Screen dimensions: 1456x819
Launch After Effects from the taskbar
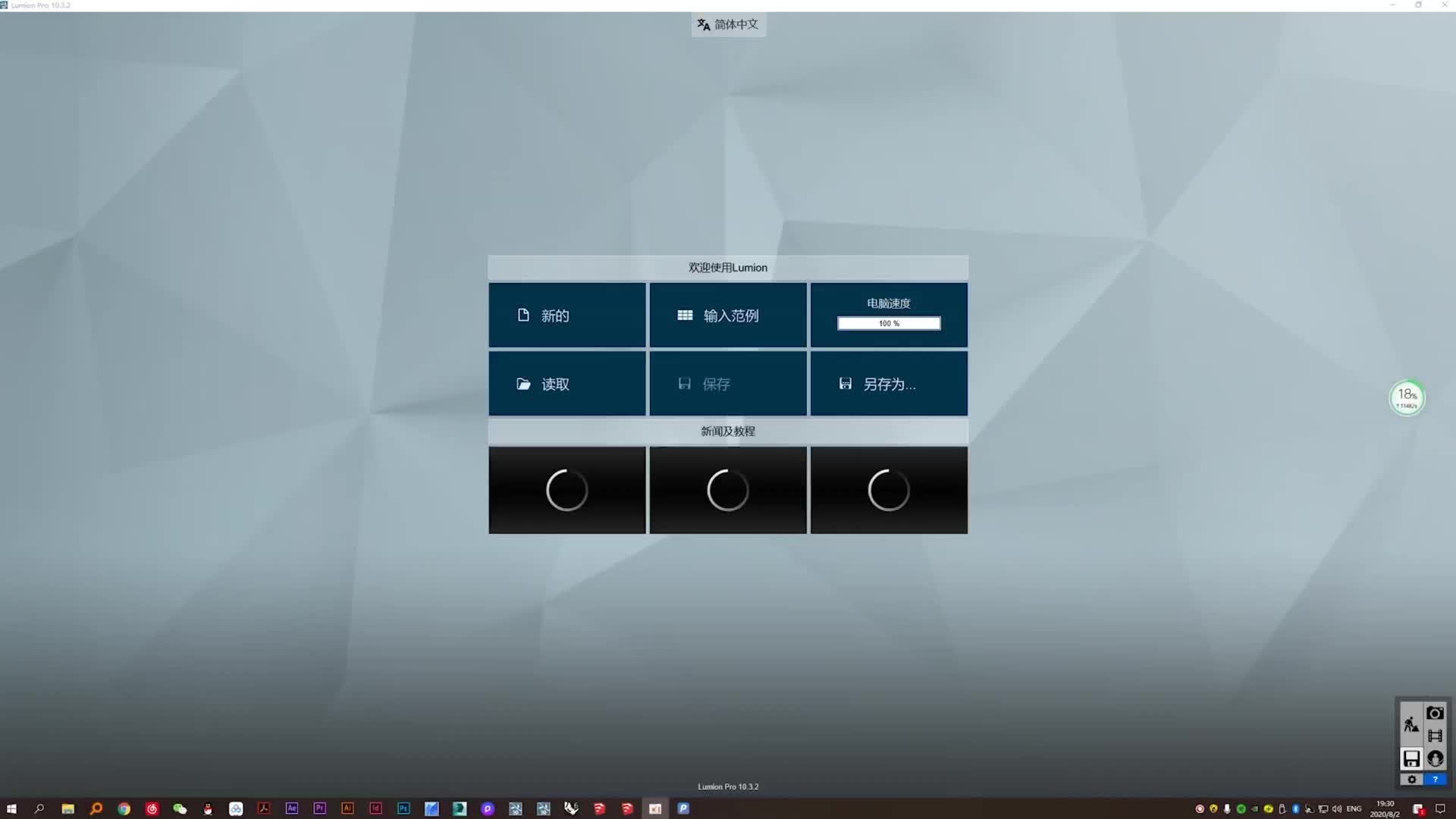coord(292,808)
